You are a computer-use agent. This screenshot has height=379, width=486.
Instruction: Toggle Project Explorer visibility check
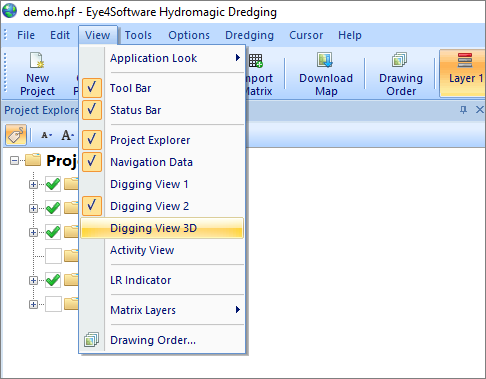click(x=92, y=140)
